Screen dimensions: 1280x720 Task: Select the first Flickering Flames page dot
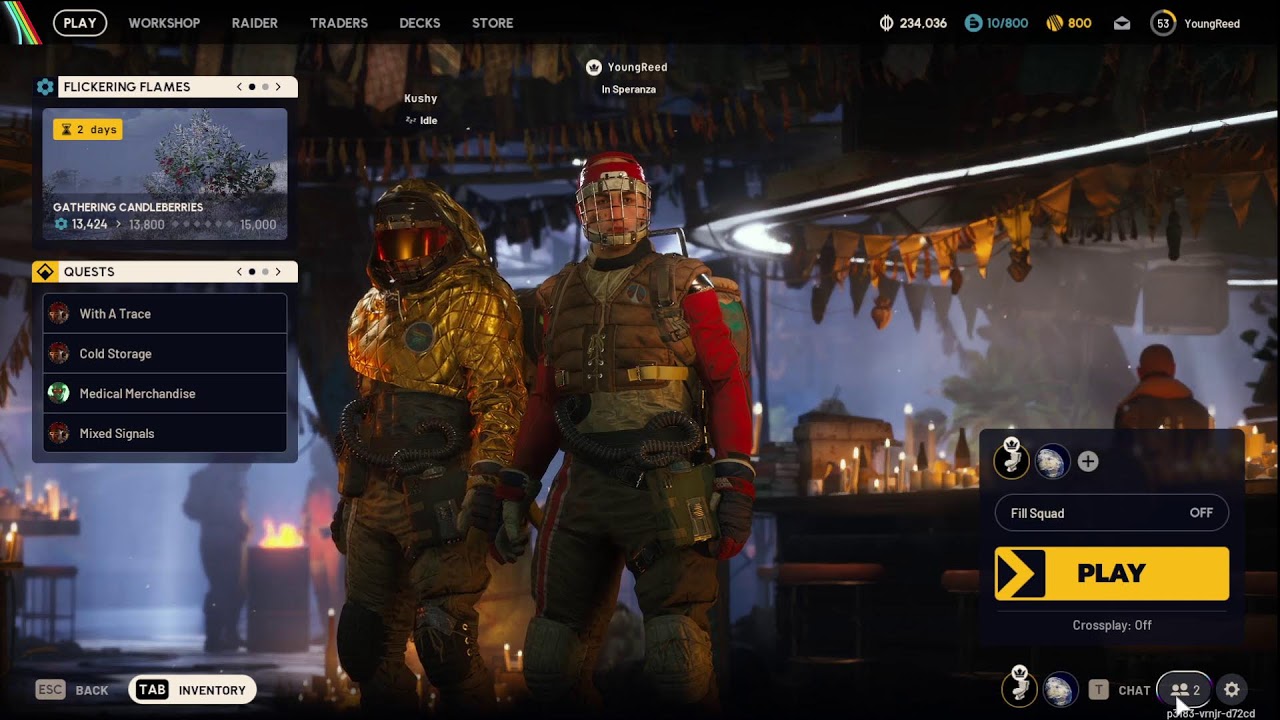pyautogui.click(x=252, y=87)
